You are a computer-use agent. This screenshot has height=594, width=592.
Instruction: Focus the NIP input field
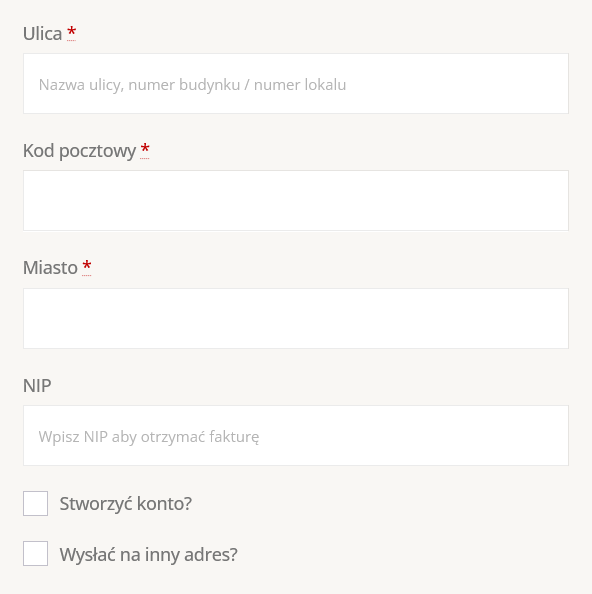296,435
